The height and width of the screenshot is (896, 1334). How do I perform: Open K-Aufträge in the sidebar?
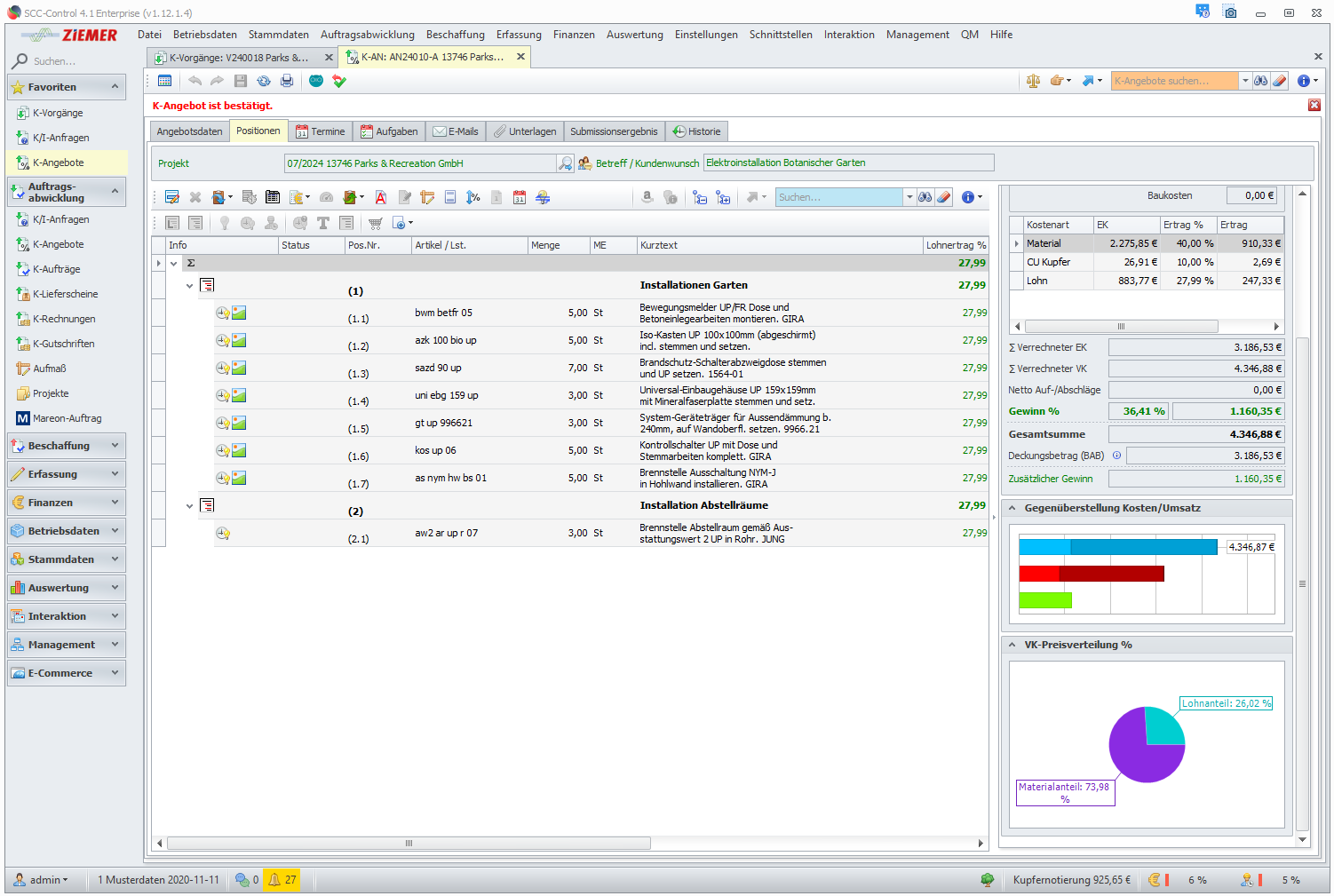click(x=56, y=269)
